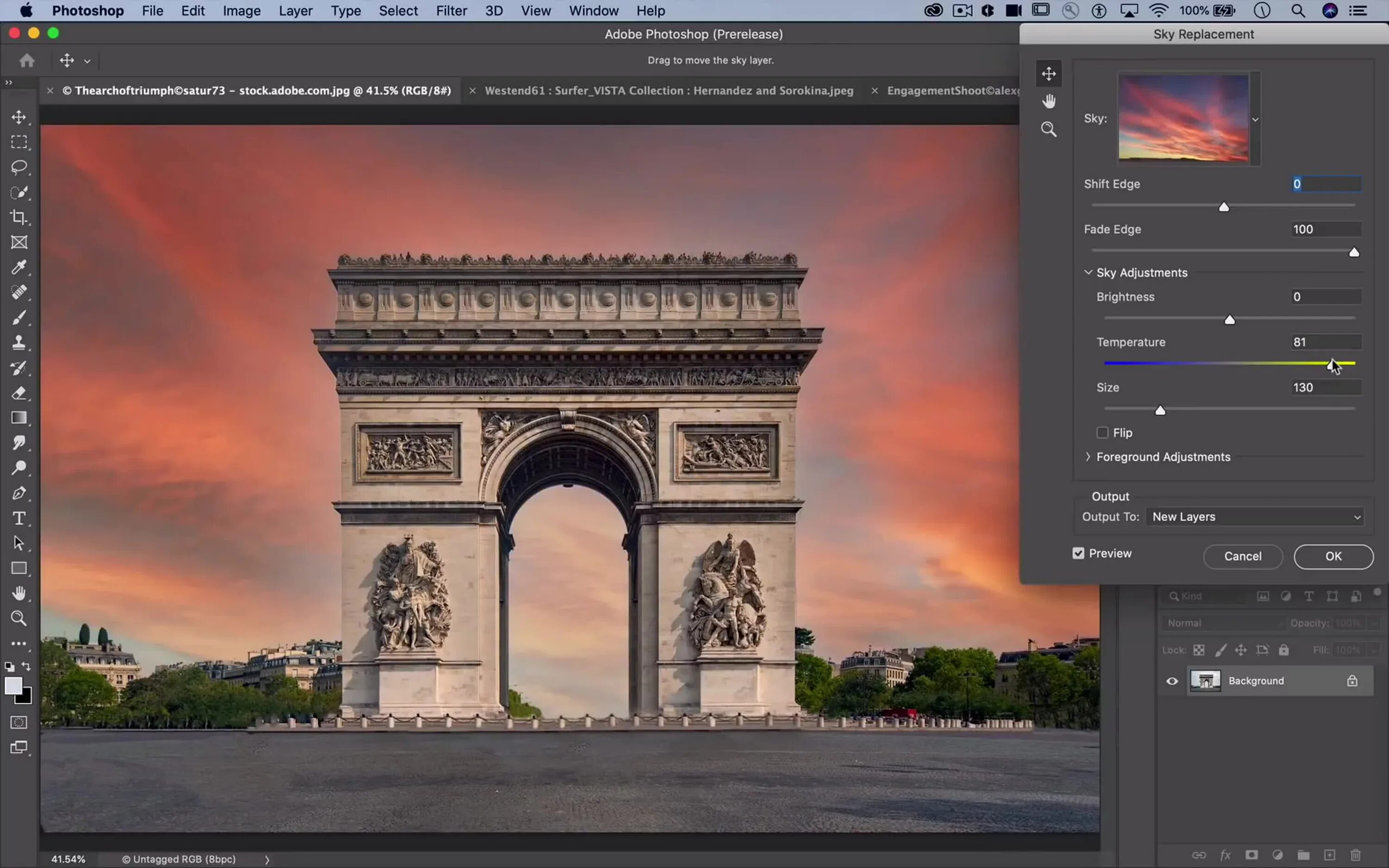Click the OK button
Viewport: 1389px width, 868px height.
point(1333,556)
